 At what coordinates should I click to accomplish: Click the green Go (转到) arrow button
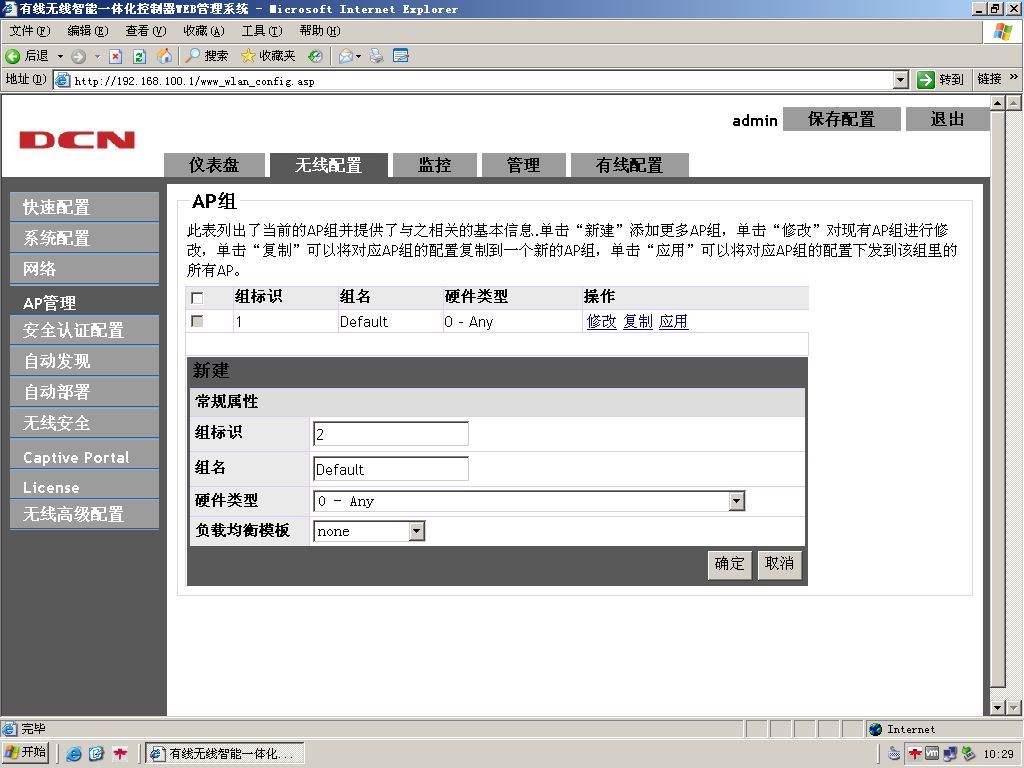(940, 80)
